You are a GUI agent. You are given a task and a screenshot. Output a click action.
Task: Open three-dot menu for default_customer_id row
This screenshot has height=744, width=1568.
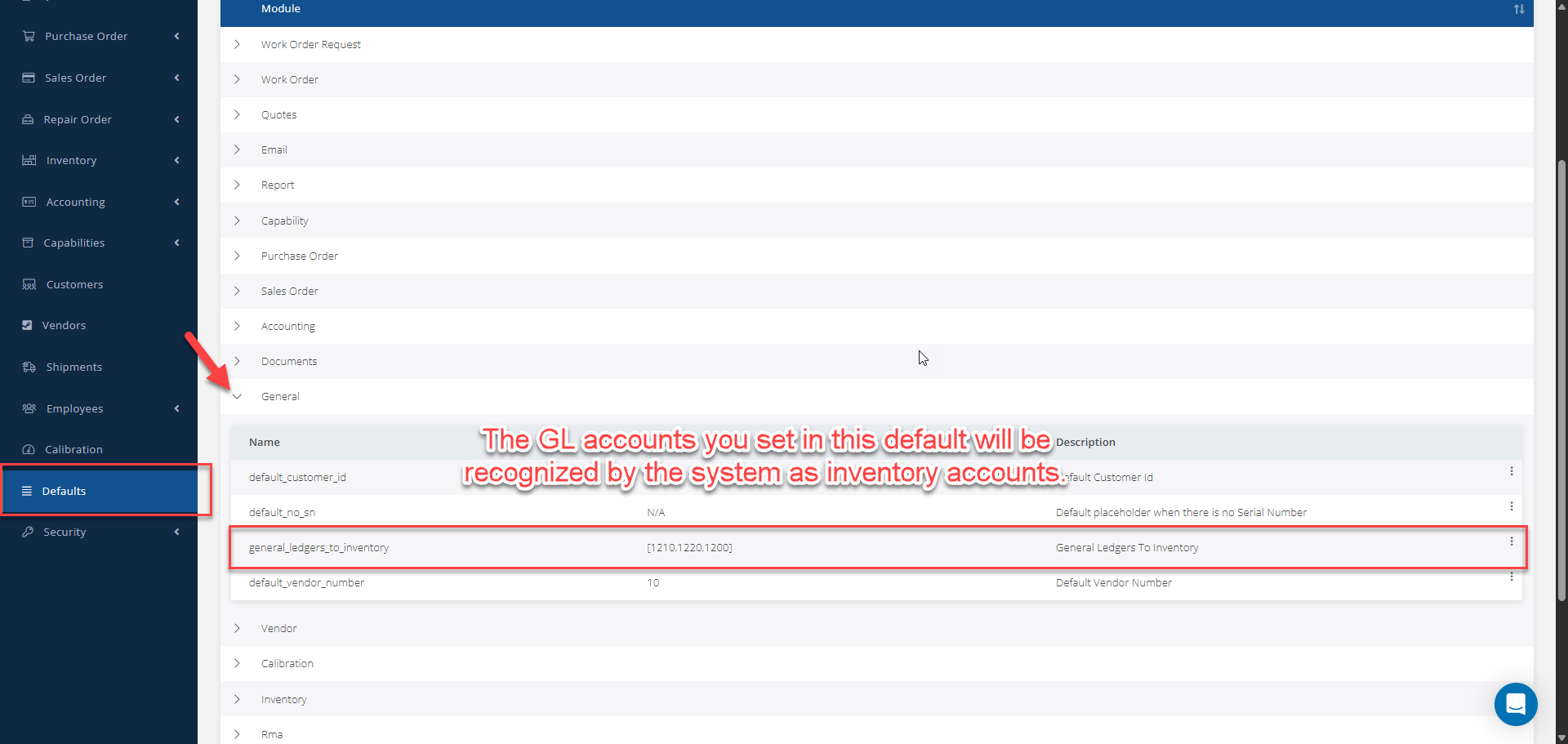pos(1511,471)
